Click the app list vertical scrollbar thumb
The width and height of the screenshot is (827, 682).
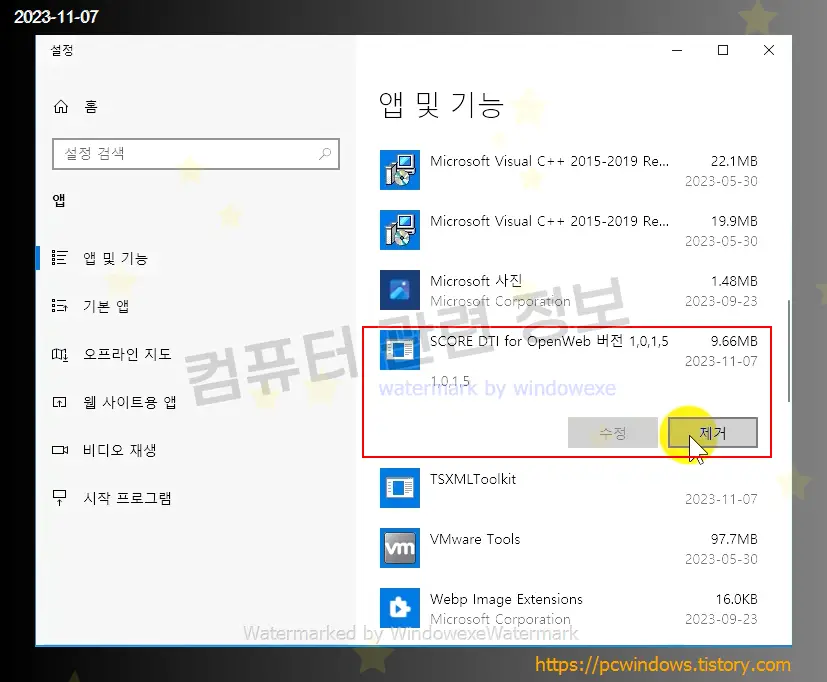789,351
